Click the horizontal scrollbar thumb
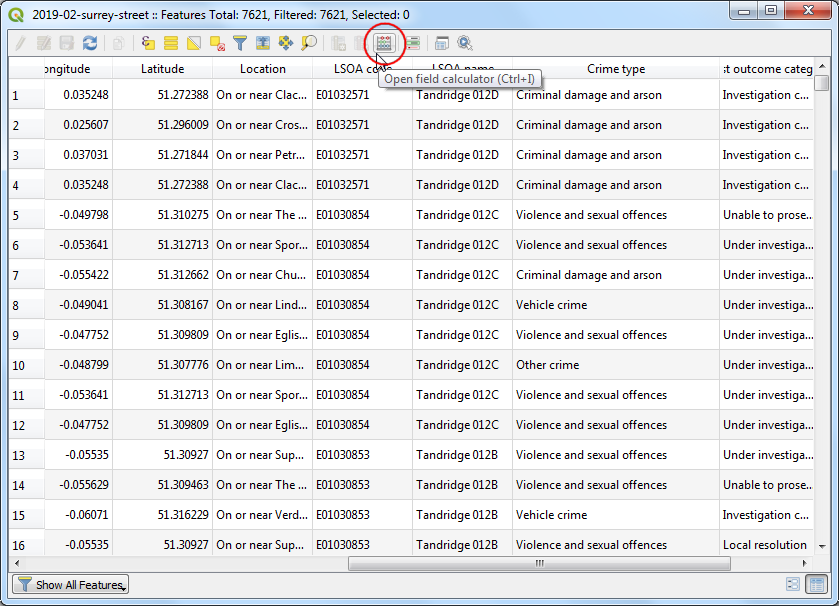This screenshot has width=839, height=606. coord(538,563)
